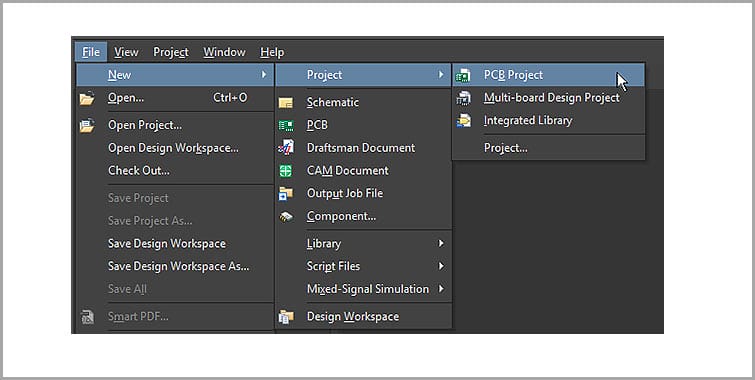This screenshot has width=755, height=380.
Task: Expand the New submenu arrow
Action: click(264, 75)
